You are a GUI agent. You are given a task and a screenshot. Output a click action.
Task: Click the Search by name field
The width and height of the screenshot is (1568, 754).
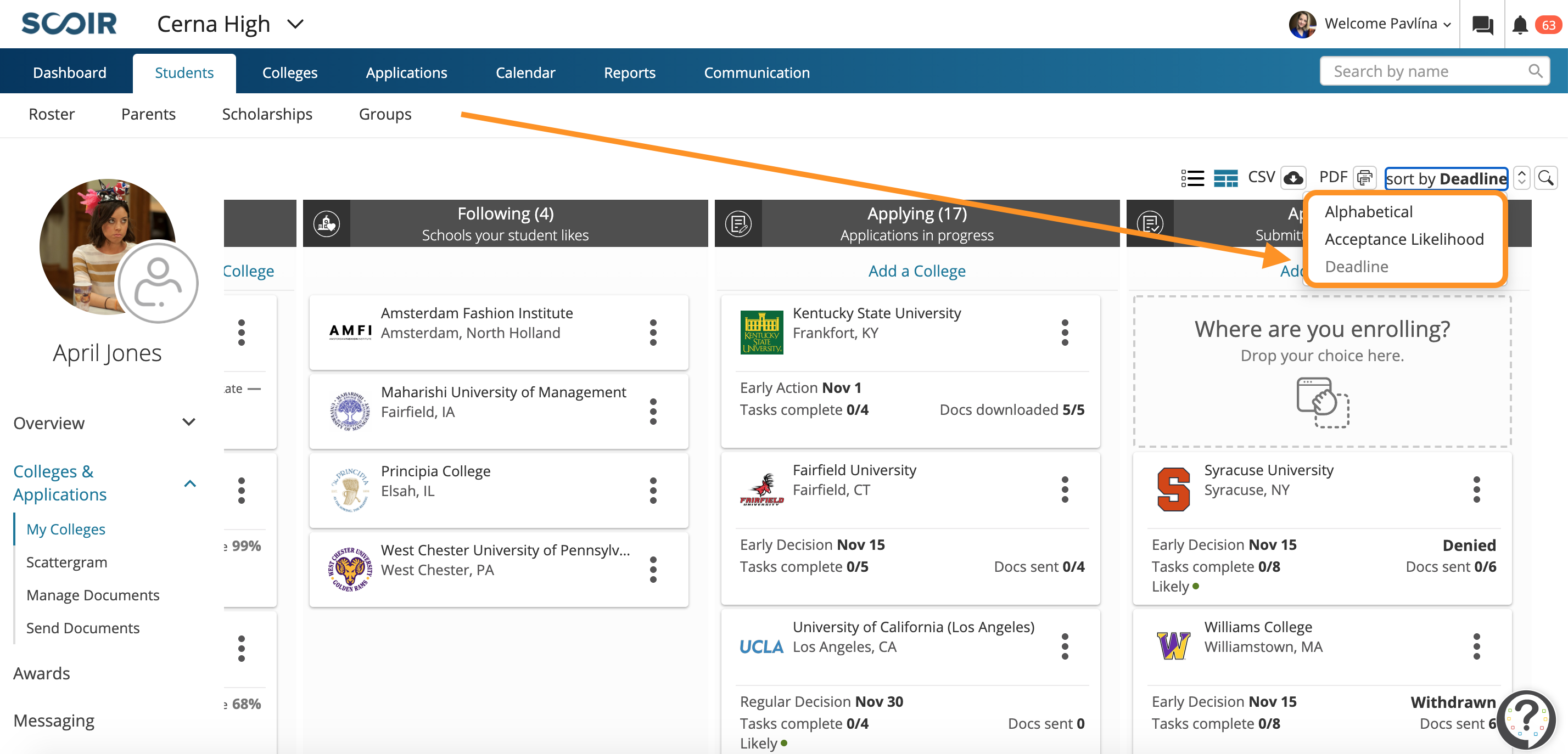(x=1435, y=71)
